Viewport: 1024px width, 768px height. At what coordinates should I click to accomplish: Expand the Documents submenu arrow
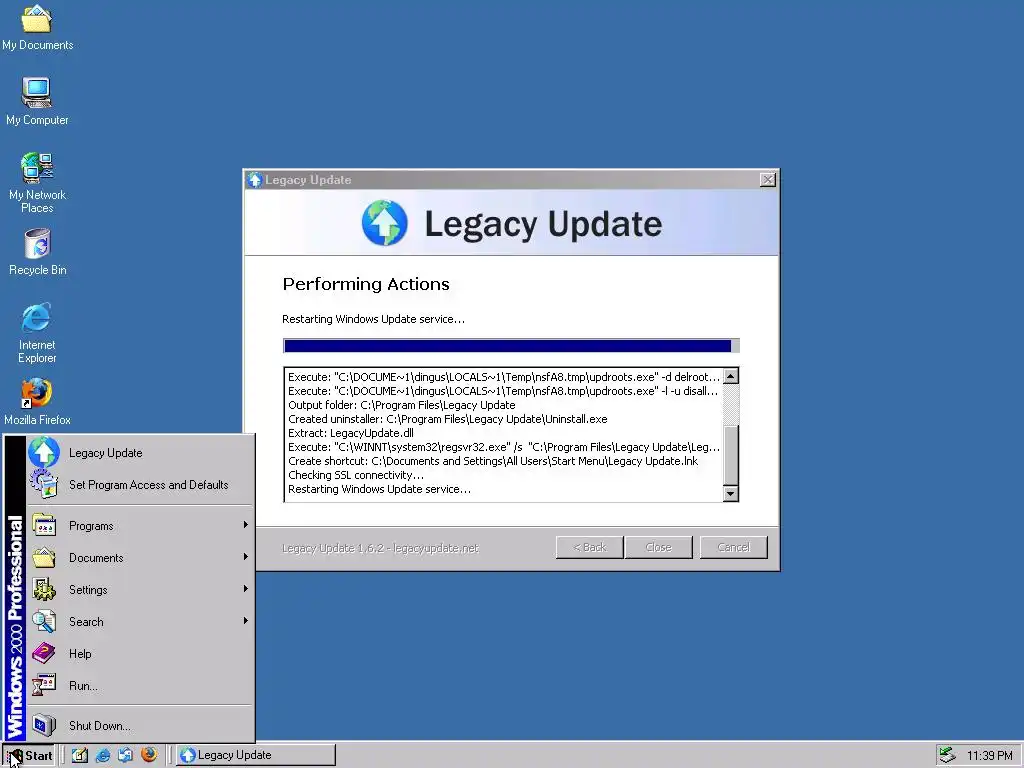pyautogui.click(x=246, y=556)
